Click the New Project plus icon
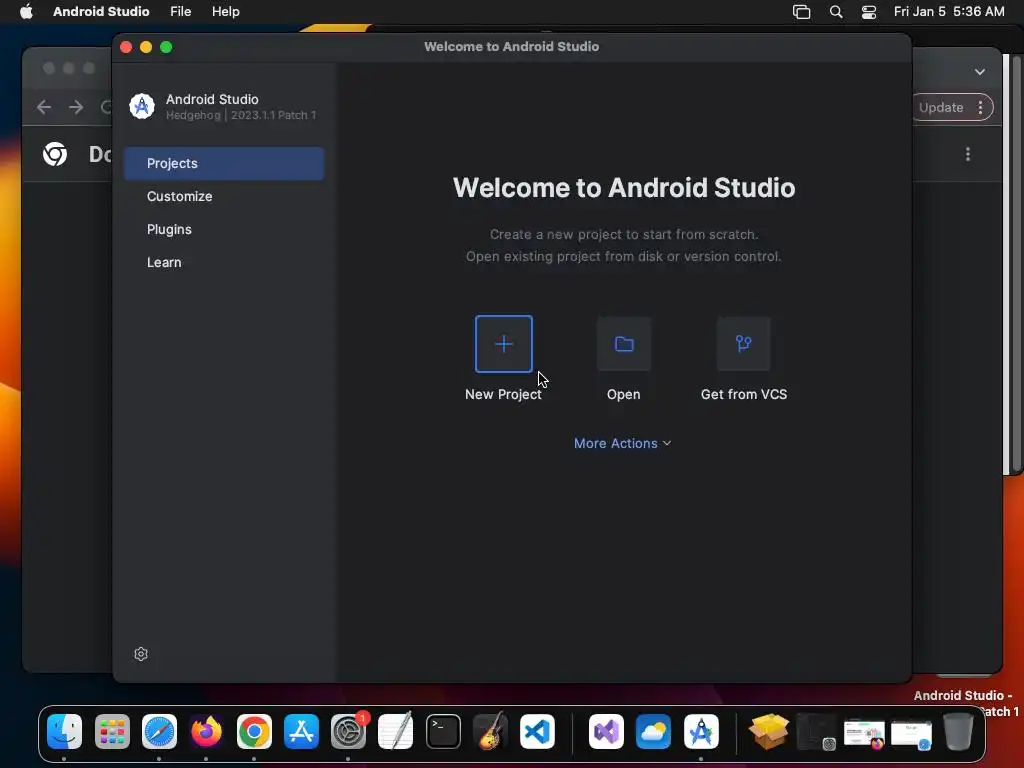Viewport: 1024px width, 768px height. [504, 344]
